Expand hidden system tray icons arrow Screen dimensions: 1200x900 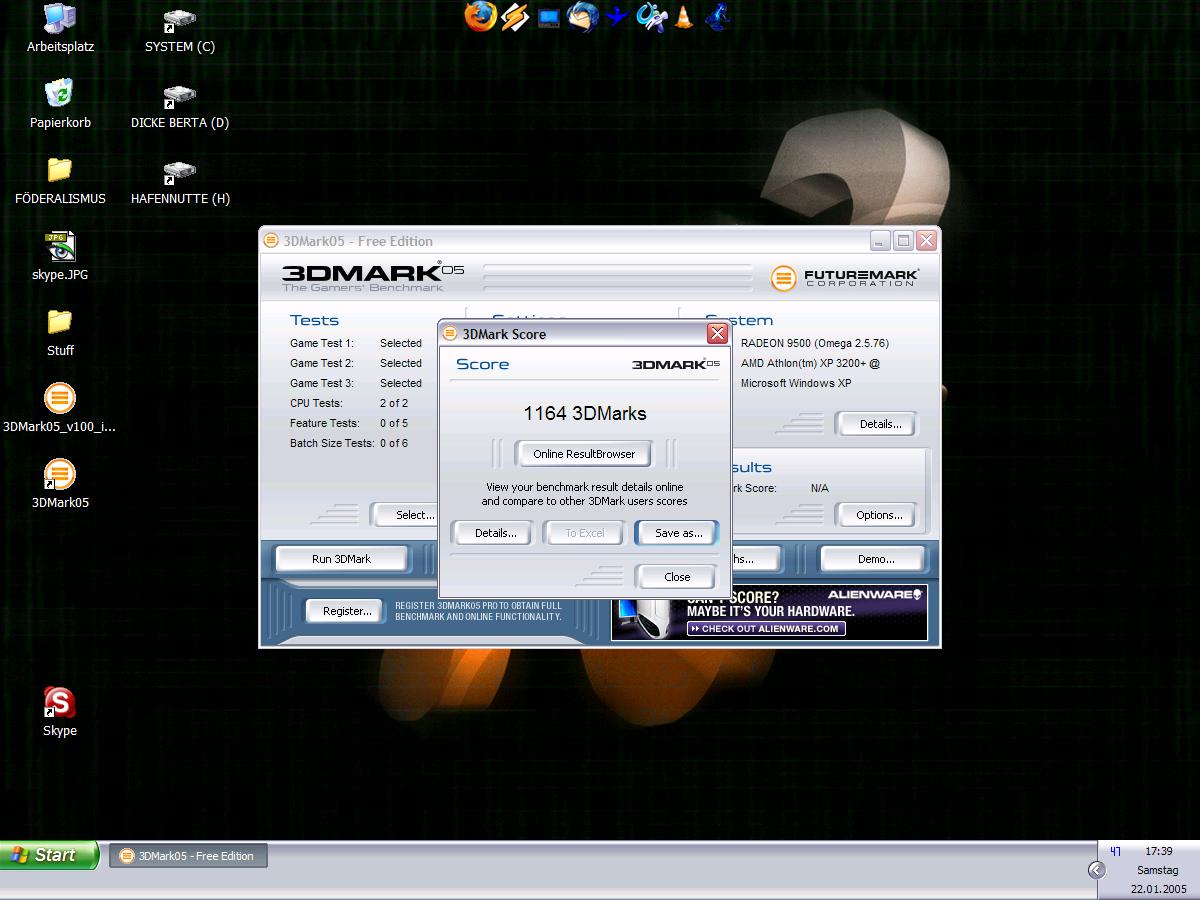[1097, 870]
